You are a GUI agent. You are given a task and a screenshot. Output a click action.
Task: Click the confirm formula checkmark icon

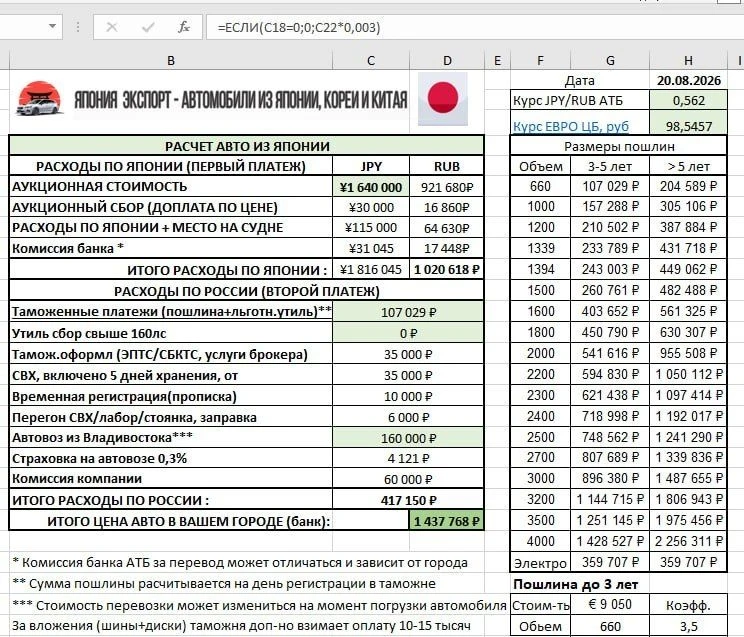148,28
